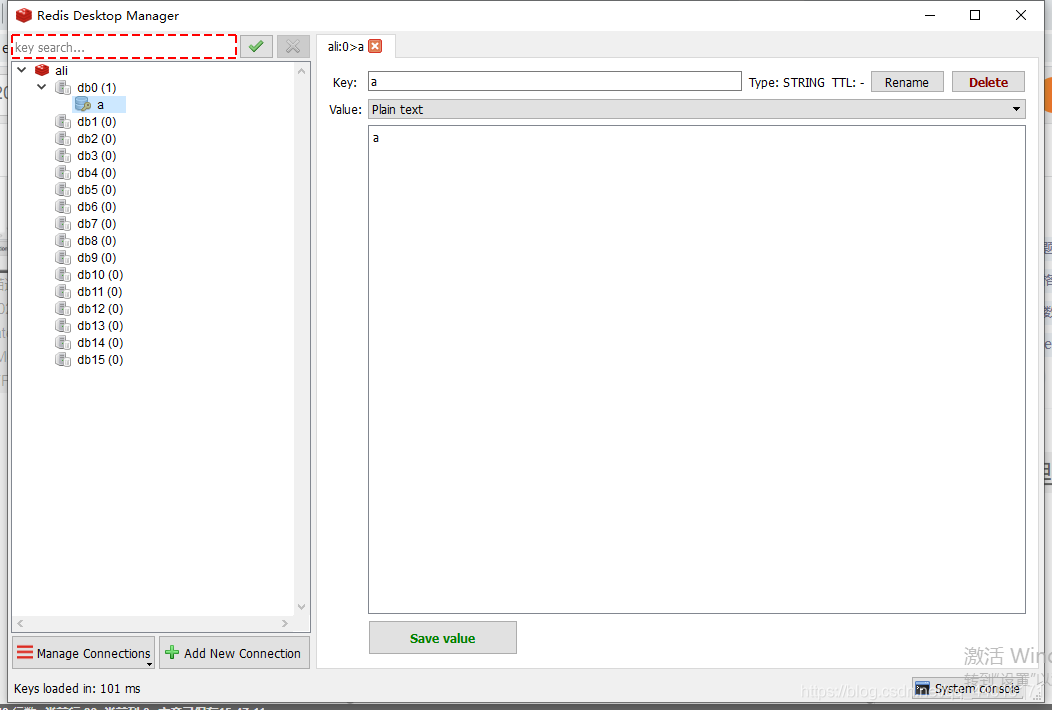Image resolution: width=1052 pixels, height=710 pixels.
Task: Clear key search with gray X button
Action: (293, 46)
